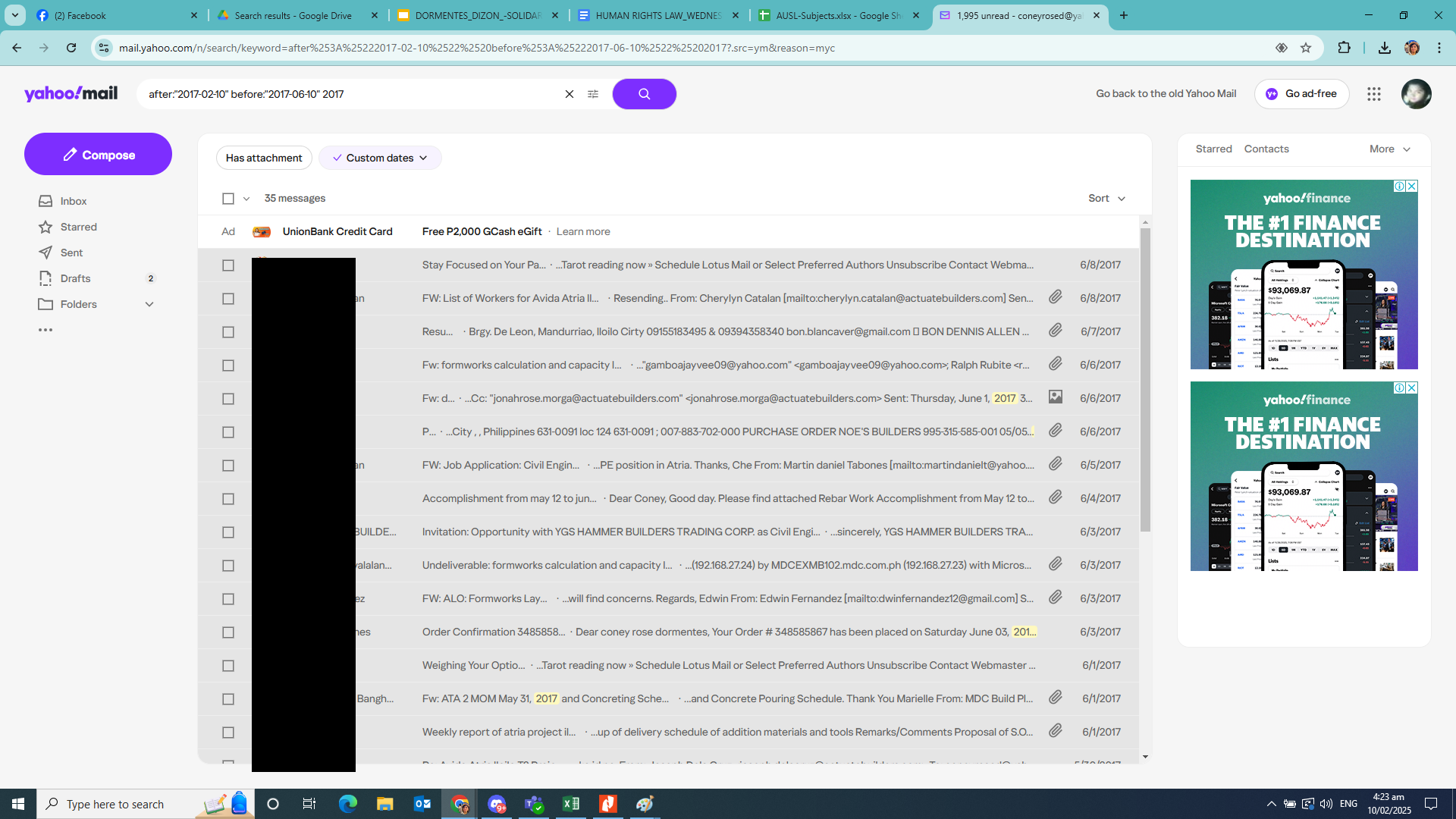Tick the select-all messages checkbox
The image size is (1456, 819).
tap(228, 199)
